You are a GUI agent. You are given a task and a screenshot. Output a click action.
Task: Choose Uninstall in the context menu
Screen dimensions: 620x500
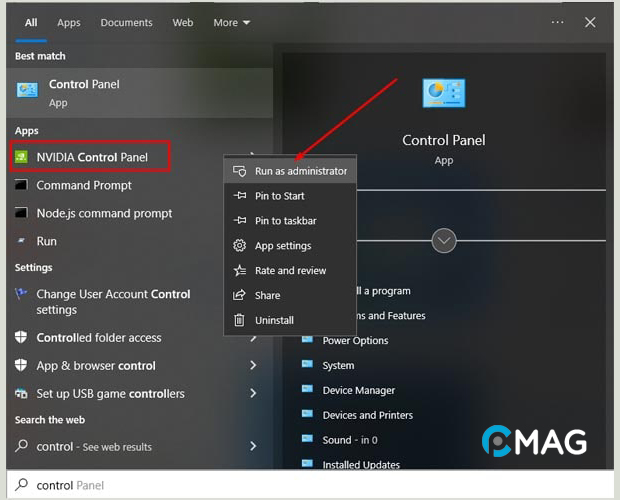(x=290, y=320)
